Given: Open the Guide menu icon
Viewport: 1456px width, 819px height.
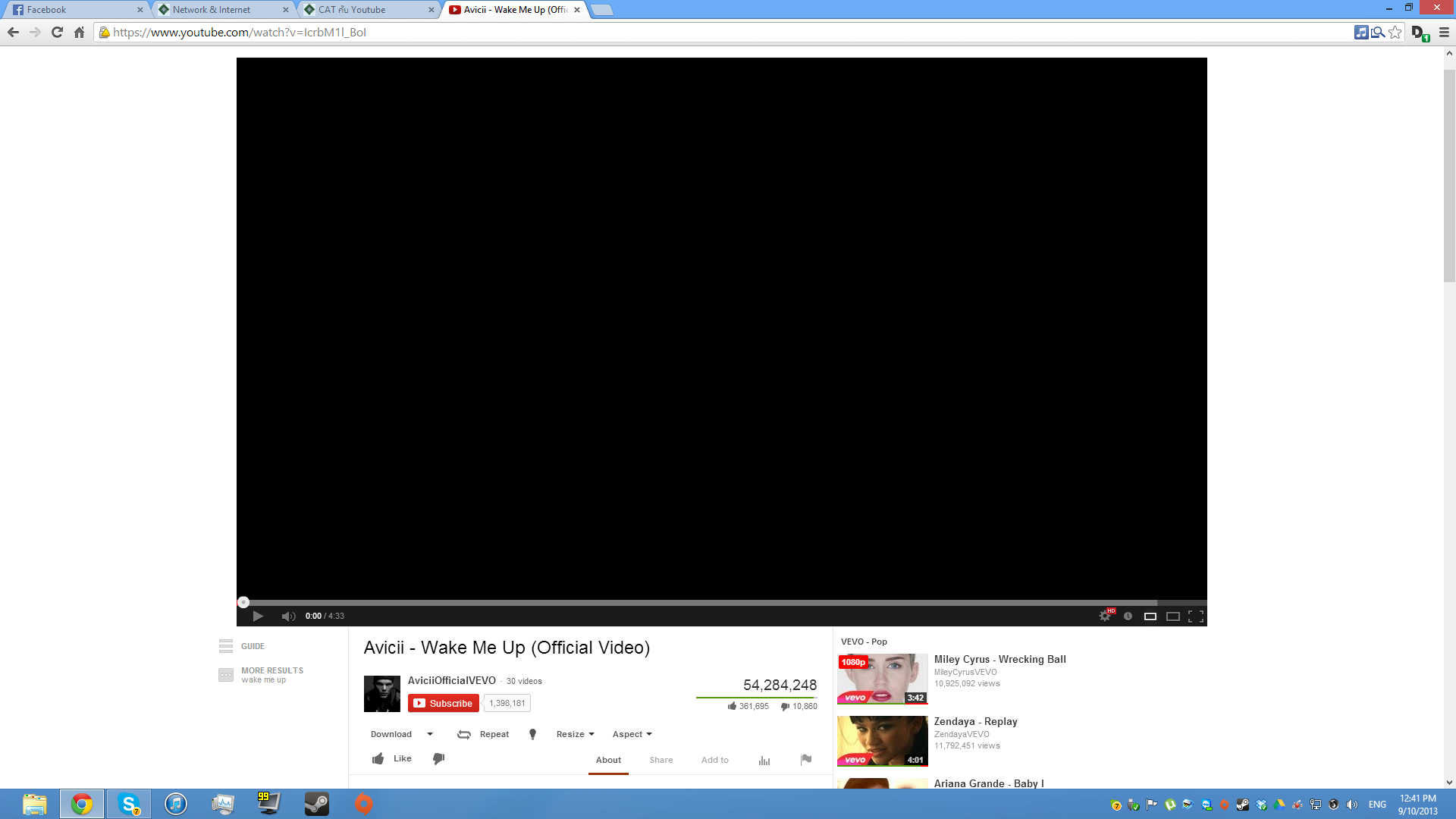Looking at the screenshot, I should tap(226, 646).
